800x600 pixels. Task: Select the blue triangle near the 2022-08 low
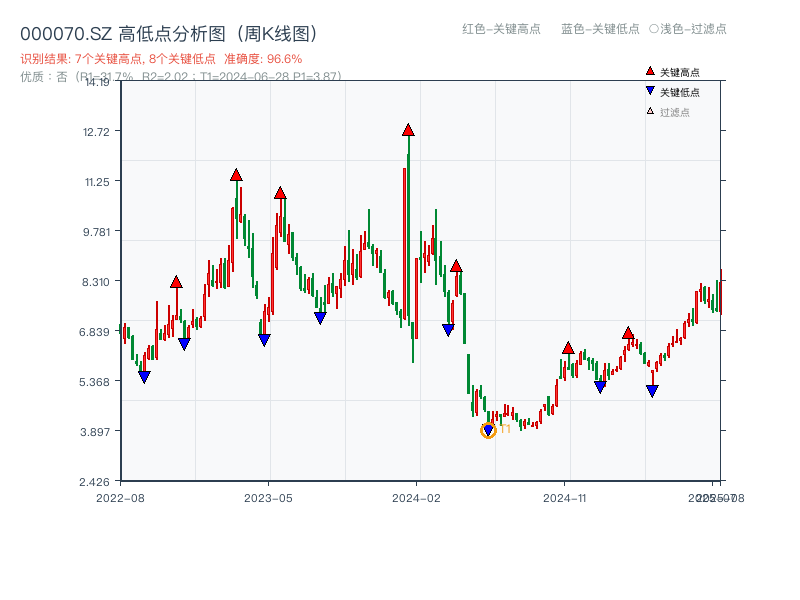coord(144,376)
